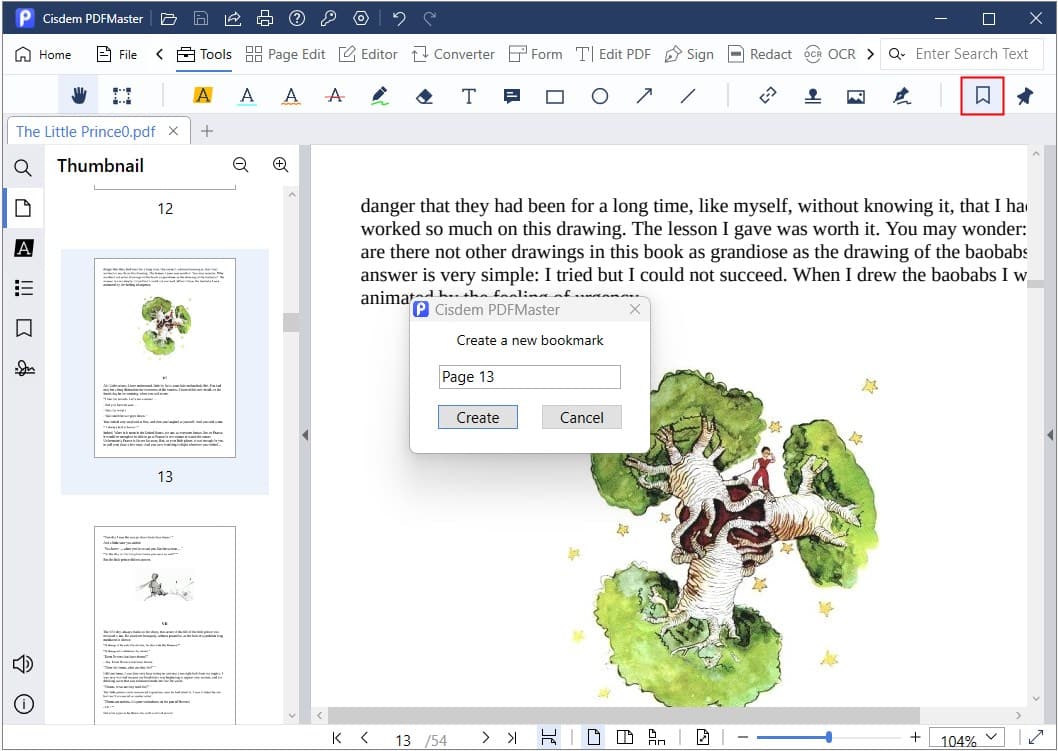This screenshot has width=1058, height=751.
Task: Click the Share/export icon in title bar
Action: coord(233,18)
